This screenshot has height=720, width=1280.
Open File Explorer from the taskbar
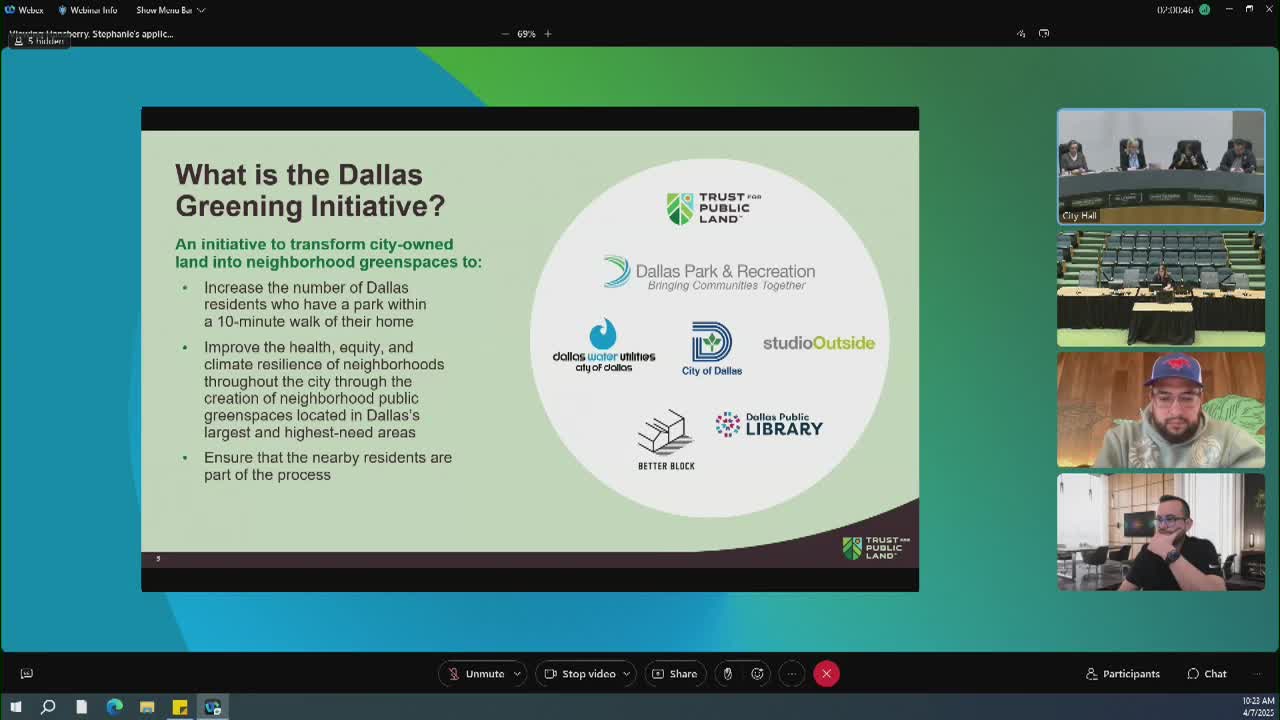click(147, 707)
